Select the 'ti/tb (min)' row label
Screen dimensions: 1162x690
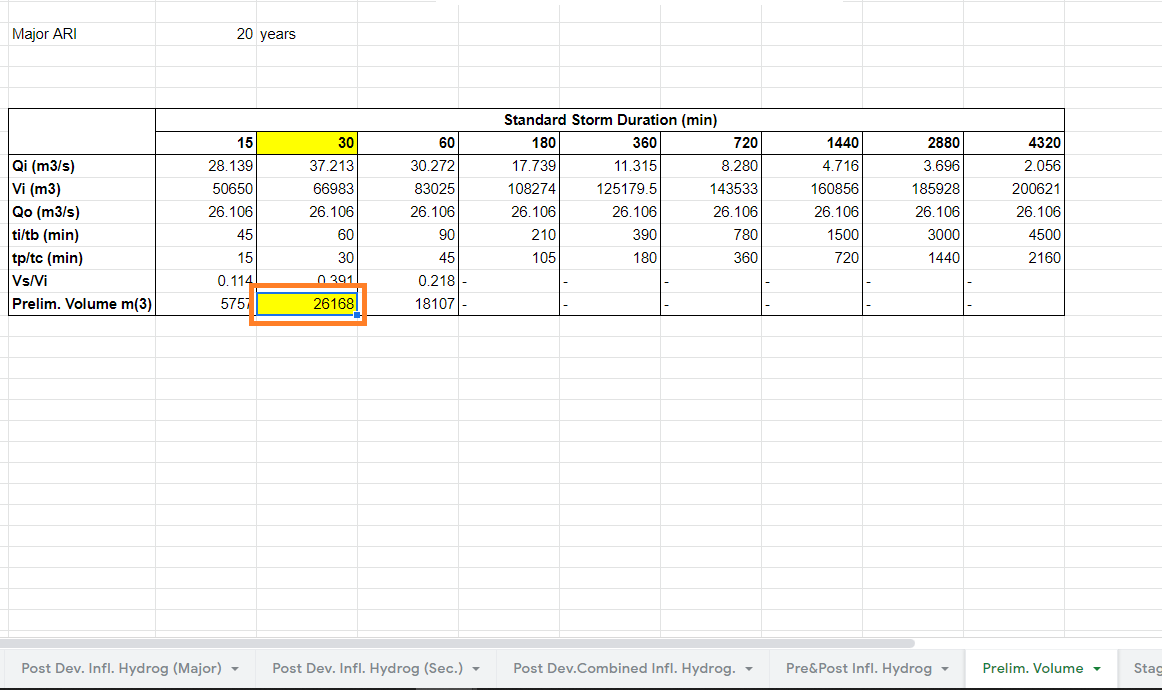coord(82,235)
